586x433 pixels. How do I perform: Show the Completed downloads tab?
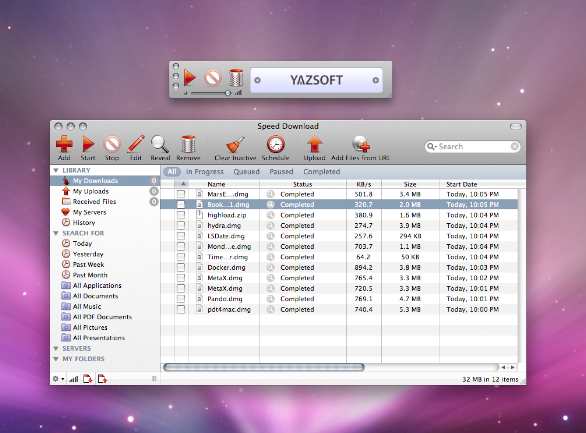[321, 171]
